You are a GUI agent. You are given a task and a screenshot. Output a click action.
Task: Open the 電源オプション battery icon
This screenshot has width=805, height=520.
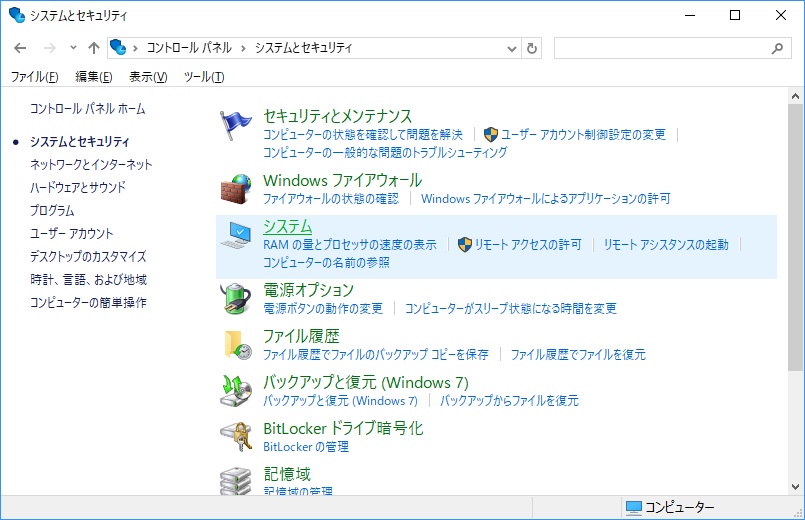[236, 298]
